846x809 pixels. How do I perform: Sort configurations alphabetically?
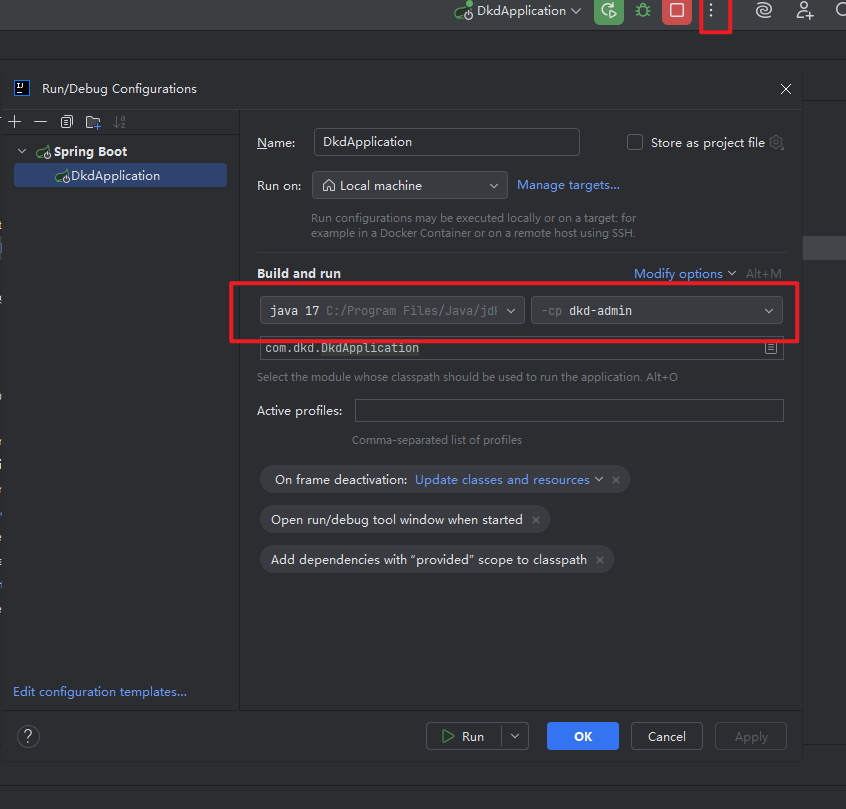(119, 122)
